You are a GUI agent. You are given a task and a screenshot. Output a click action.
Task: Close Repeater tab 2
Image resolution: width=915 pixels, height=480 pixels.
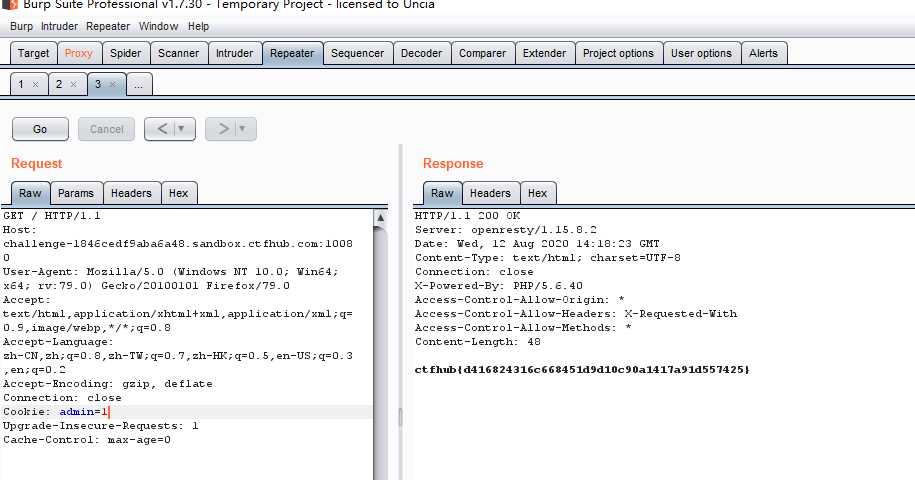click(74, 85)
